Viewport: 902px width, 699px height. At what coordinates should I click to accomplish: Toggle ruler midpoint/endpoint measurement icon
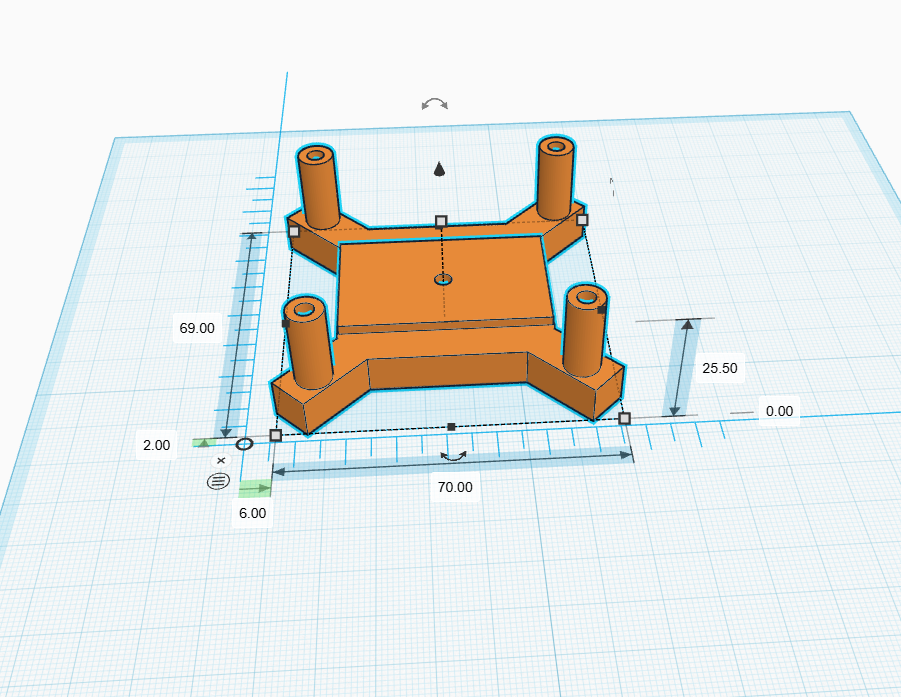point(219,481)
